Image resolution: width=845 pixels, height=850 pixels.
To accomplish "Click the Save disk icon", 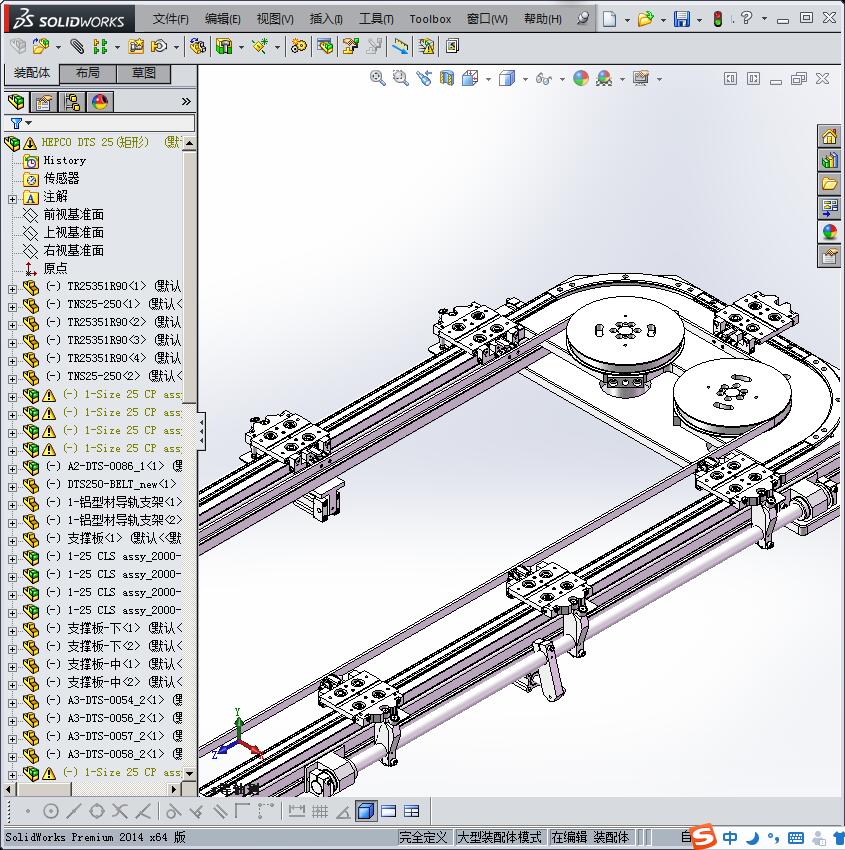I will (x=681, y=19).
